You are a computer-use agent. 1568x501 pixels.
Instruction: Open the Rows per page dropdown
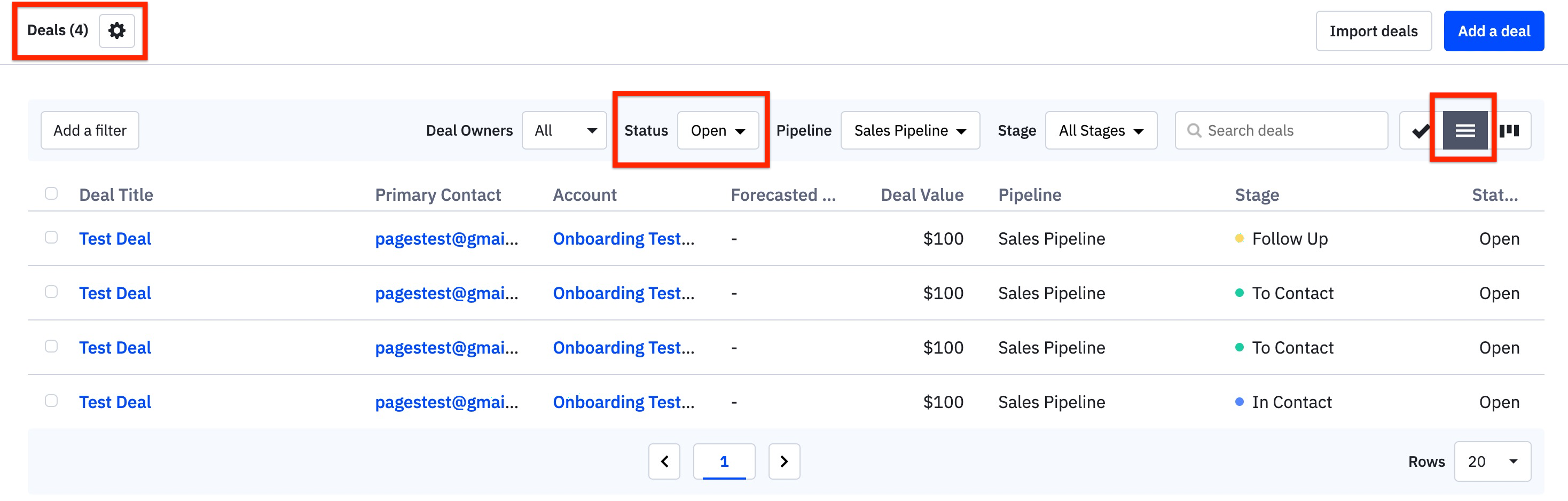(x=1493, y=461)
